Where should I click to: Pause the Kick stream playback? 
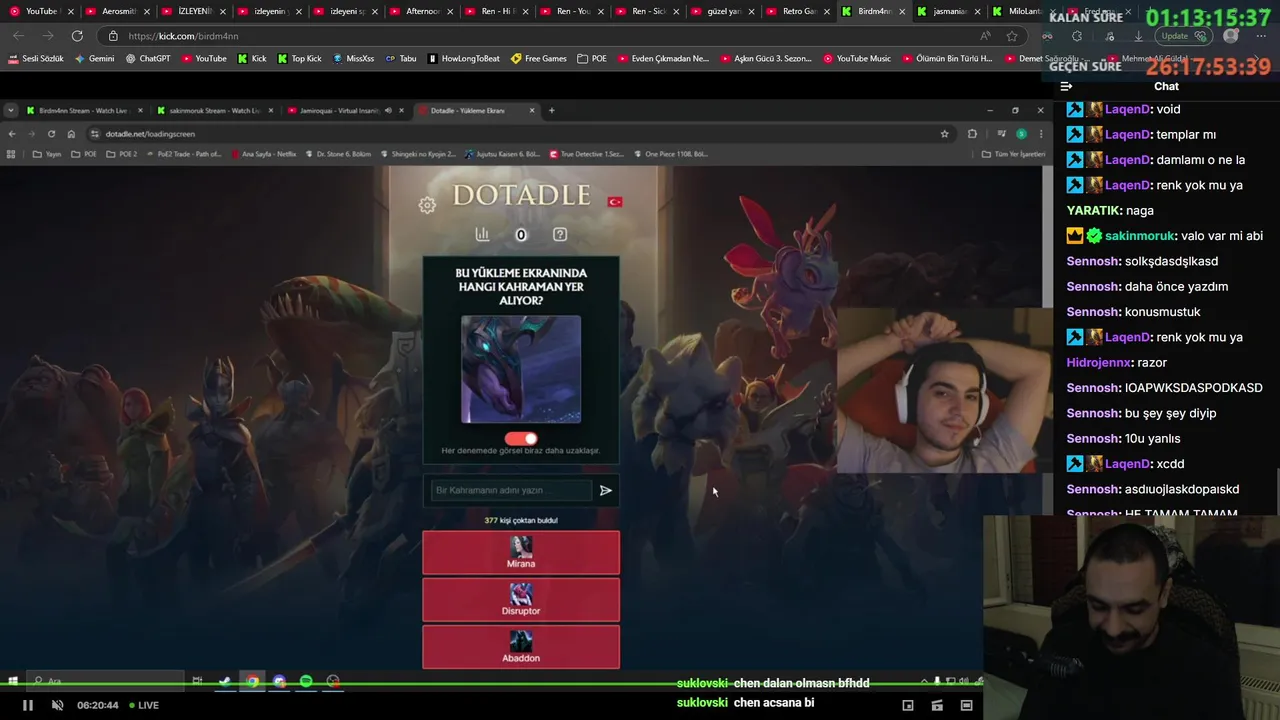pos(28,705)
